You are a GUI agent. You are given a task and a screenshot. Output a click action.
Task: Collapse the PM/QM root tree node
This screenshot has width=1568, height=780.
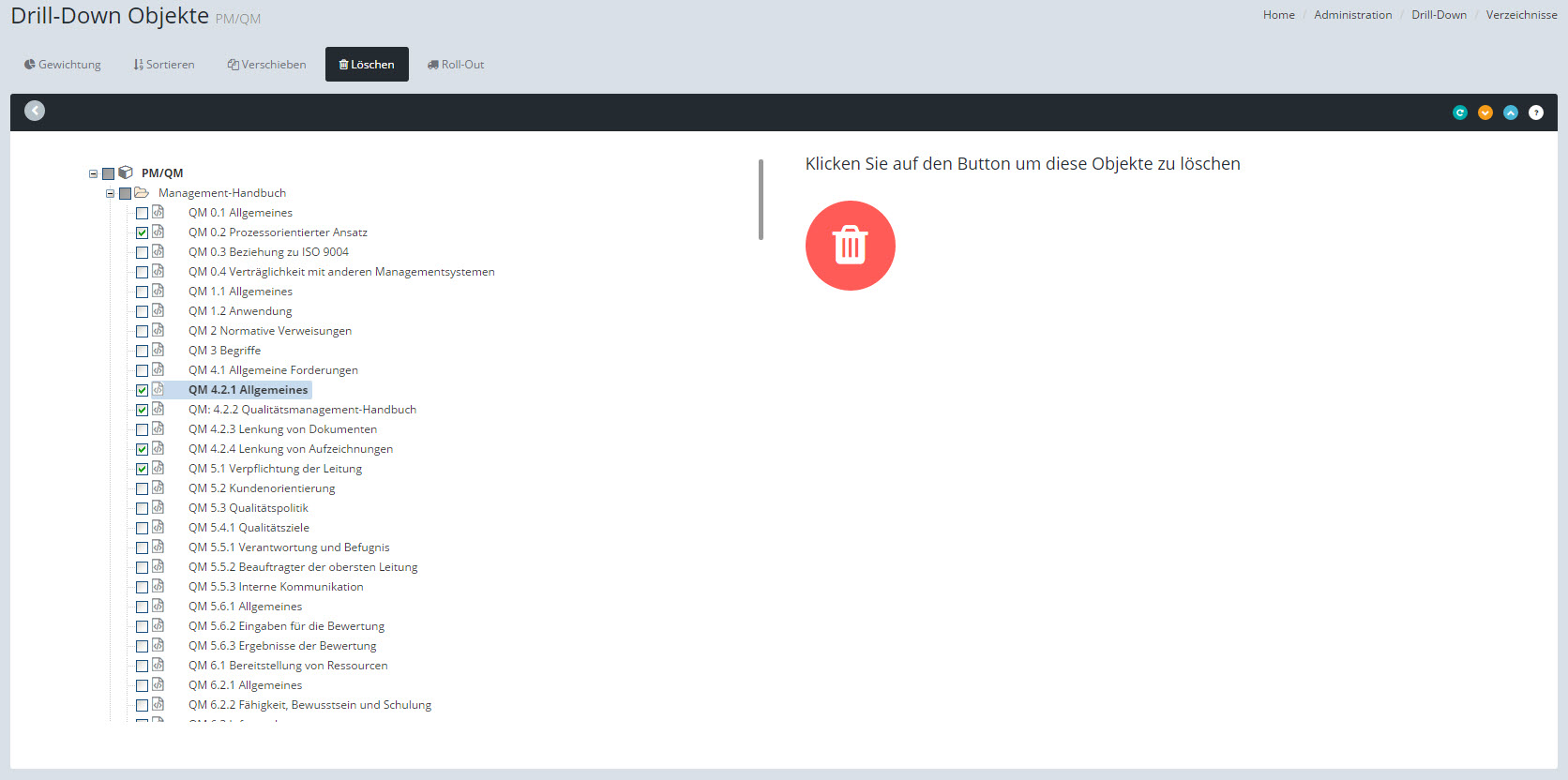93,173
